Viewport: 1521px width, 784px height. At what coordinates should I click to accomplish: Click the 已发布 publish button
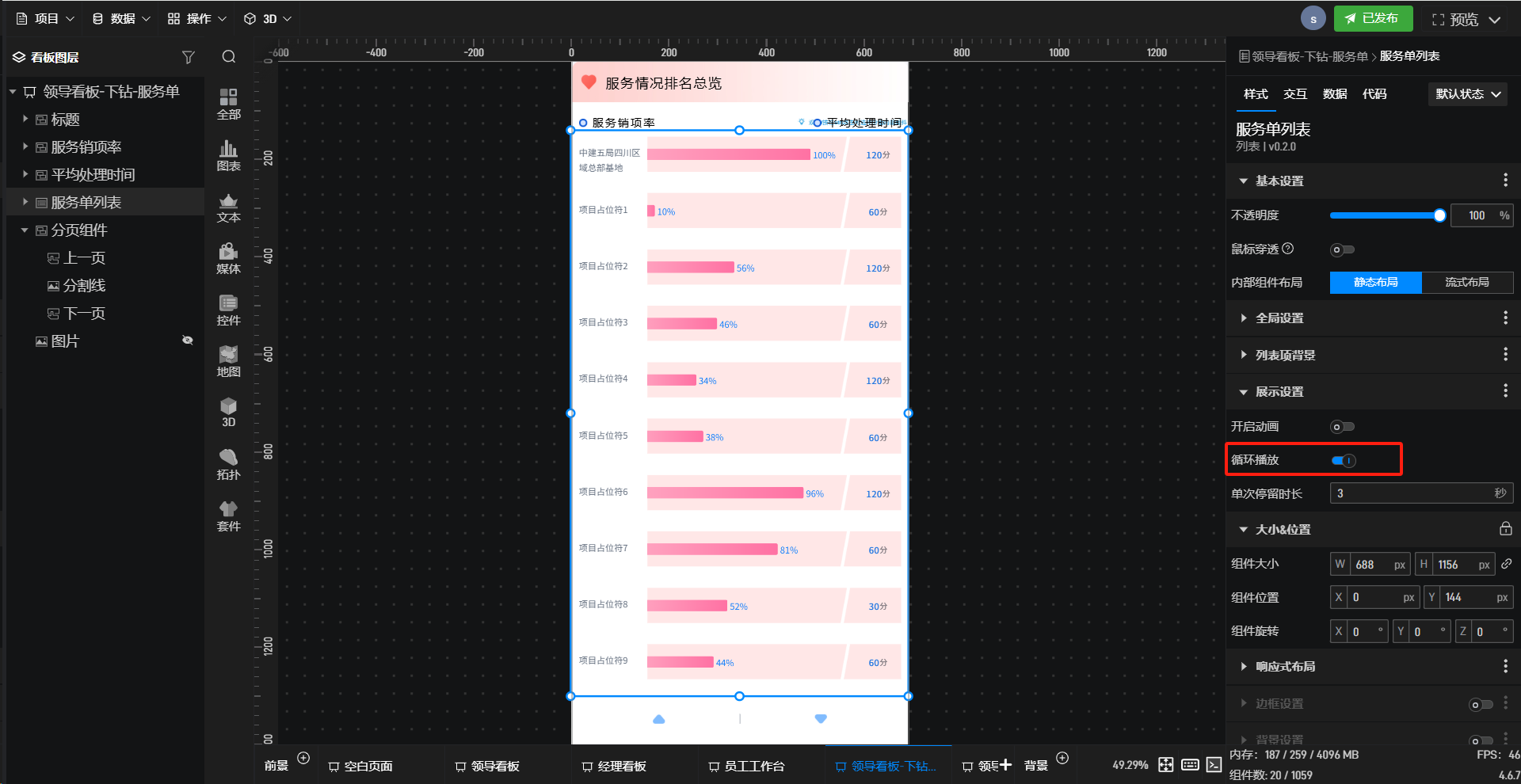(x=1372, y=18)
